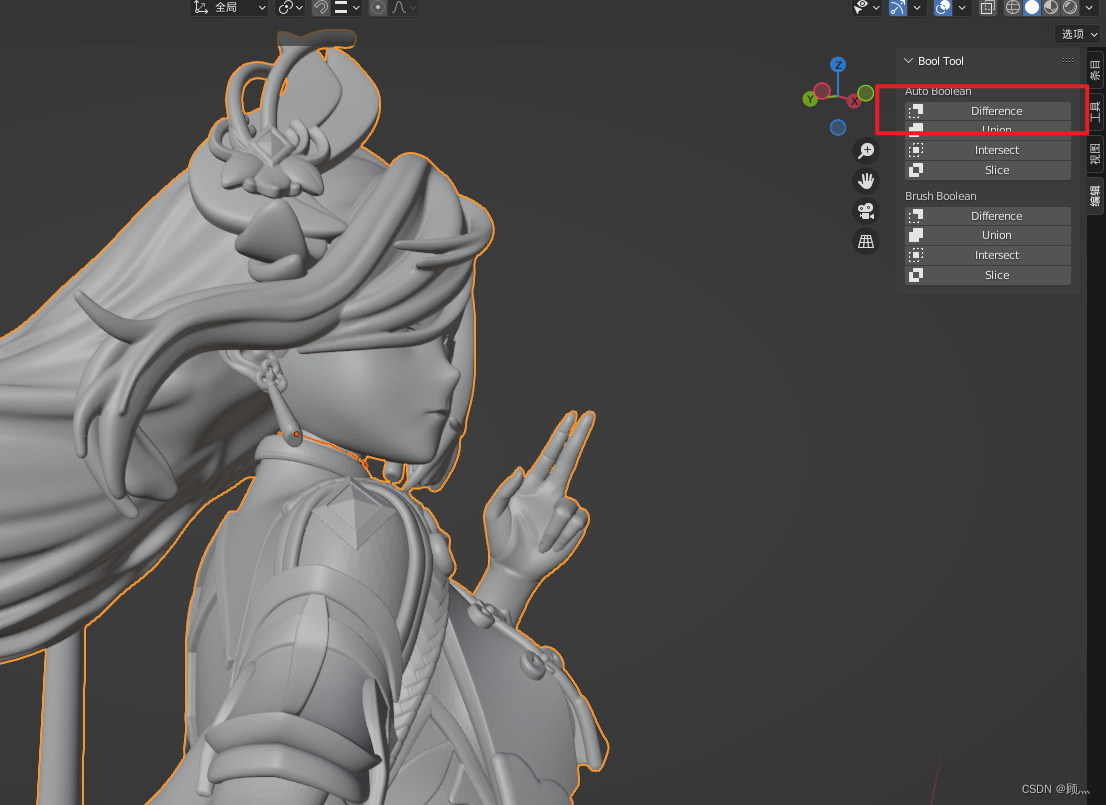Switch to rendered viewport shading
This screenshot has width=1106, height=805.
point(1070,7)
